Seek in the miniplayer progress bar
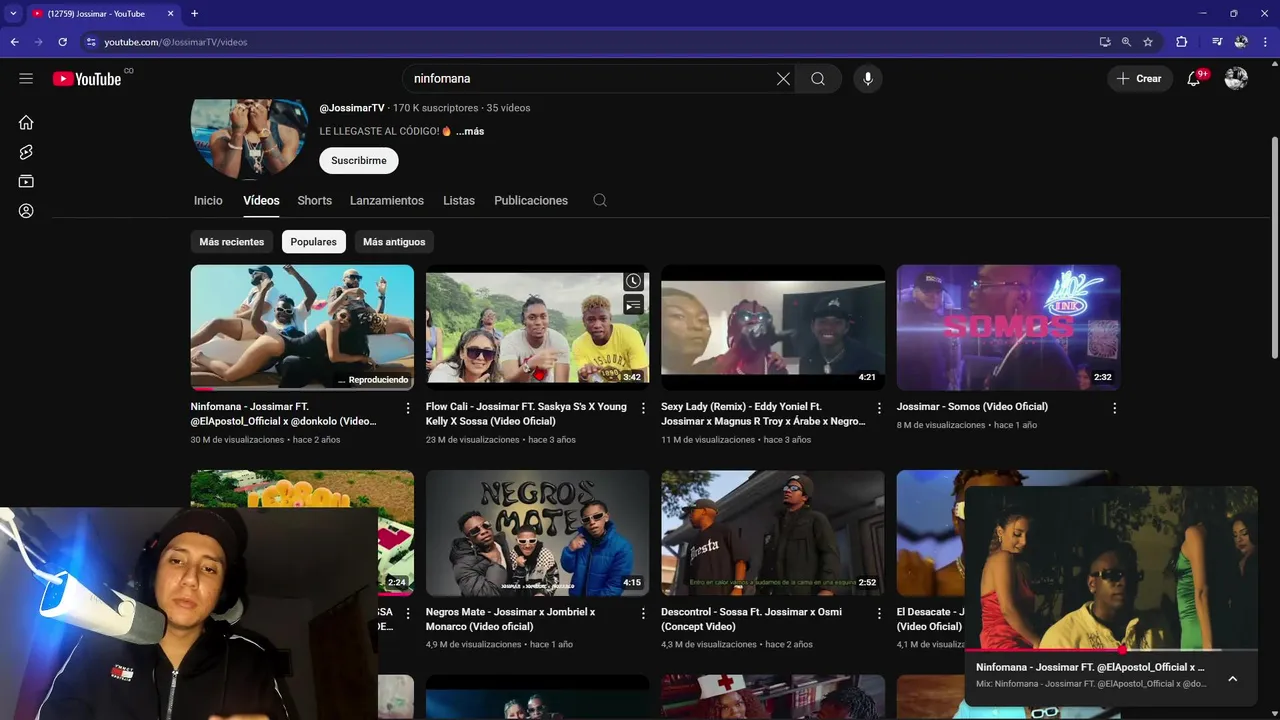Viewport: 1280px width, 720px height. [x=1110, y=649]
